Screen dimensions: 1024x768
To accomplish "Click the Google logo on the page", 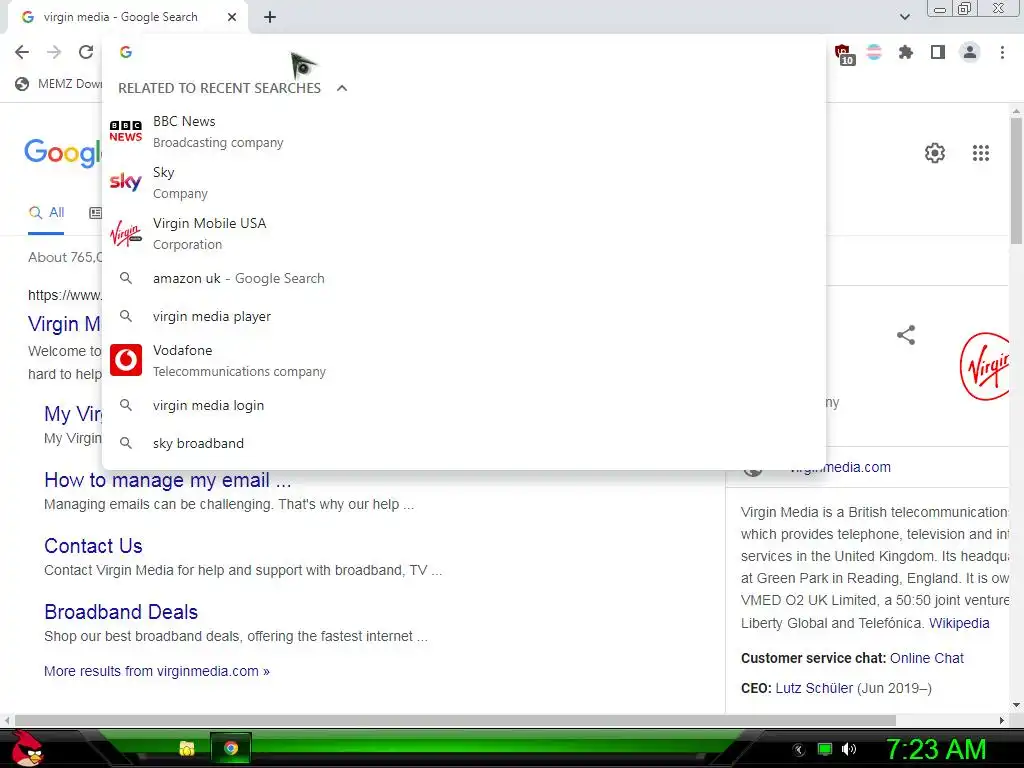I will pos(63,154).
